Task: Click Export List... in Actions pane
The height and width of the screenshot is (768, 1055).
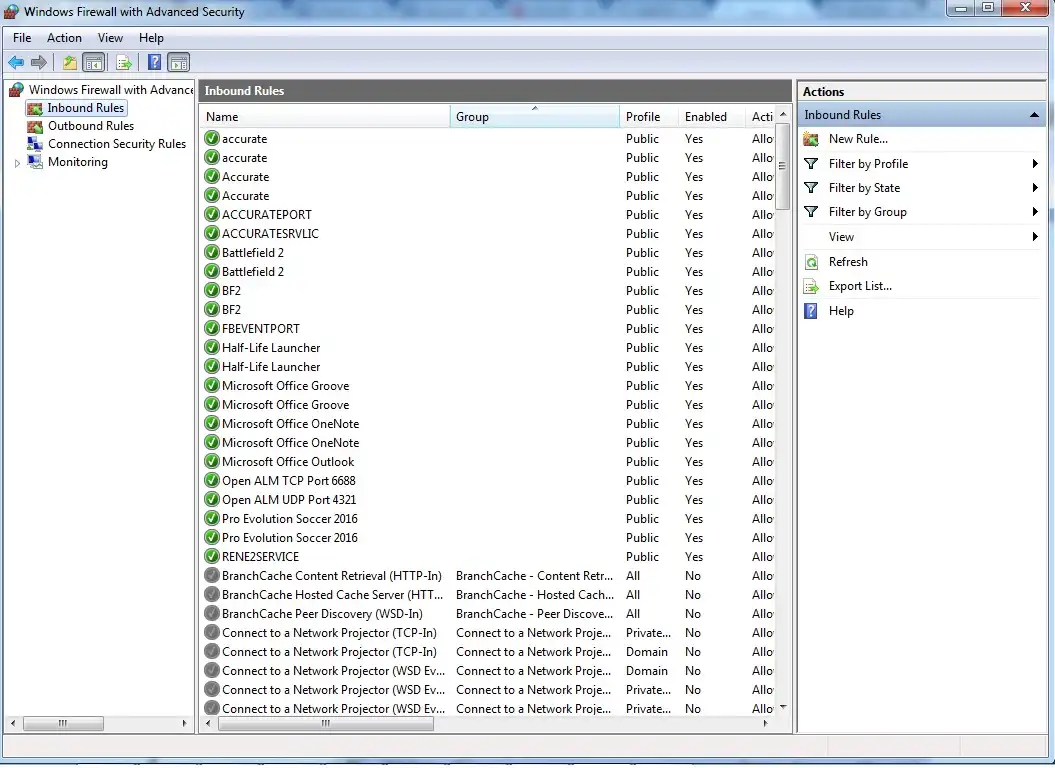Action: (861, 286)
